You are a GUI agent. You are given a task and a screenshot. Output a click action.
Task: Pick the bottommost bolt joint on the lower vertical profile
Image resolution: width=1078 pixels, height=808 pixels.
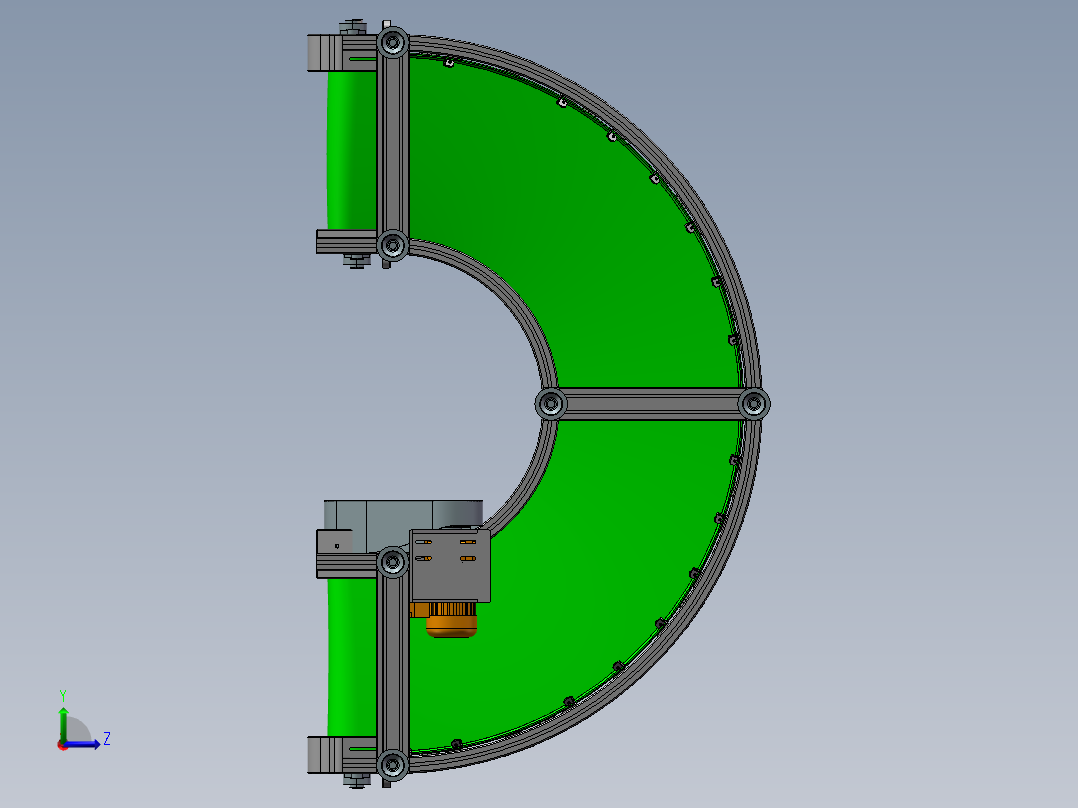pyautogui.click(x=393, y=764)
